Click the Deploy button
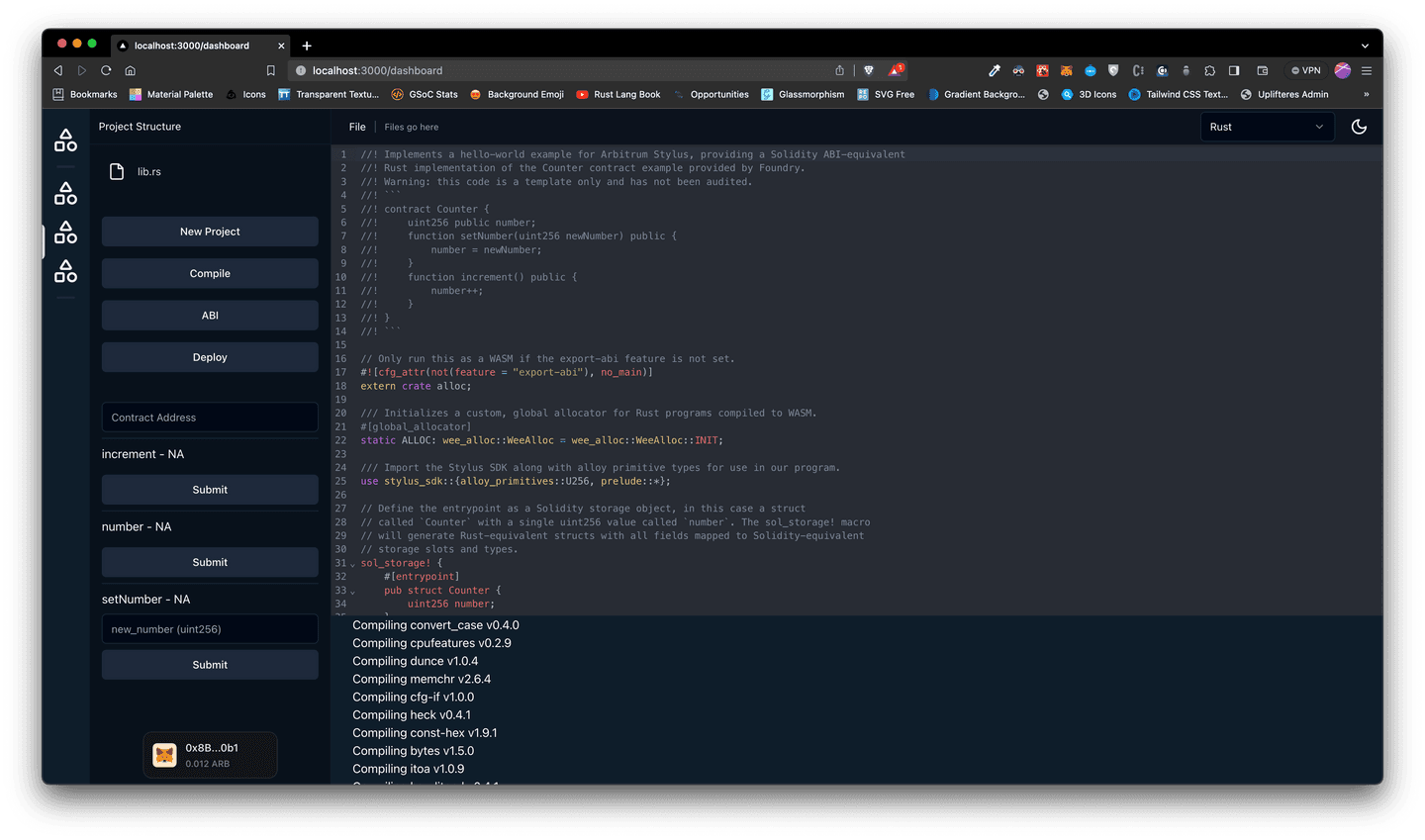The height and width of the screenshot is (840, 1425). click(x=210, y=357)
